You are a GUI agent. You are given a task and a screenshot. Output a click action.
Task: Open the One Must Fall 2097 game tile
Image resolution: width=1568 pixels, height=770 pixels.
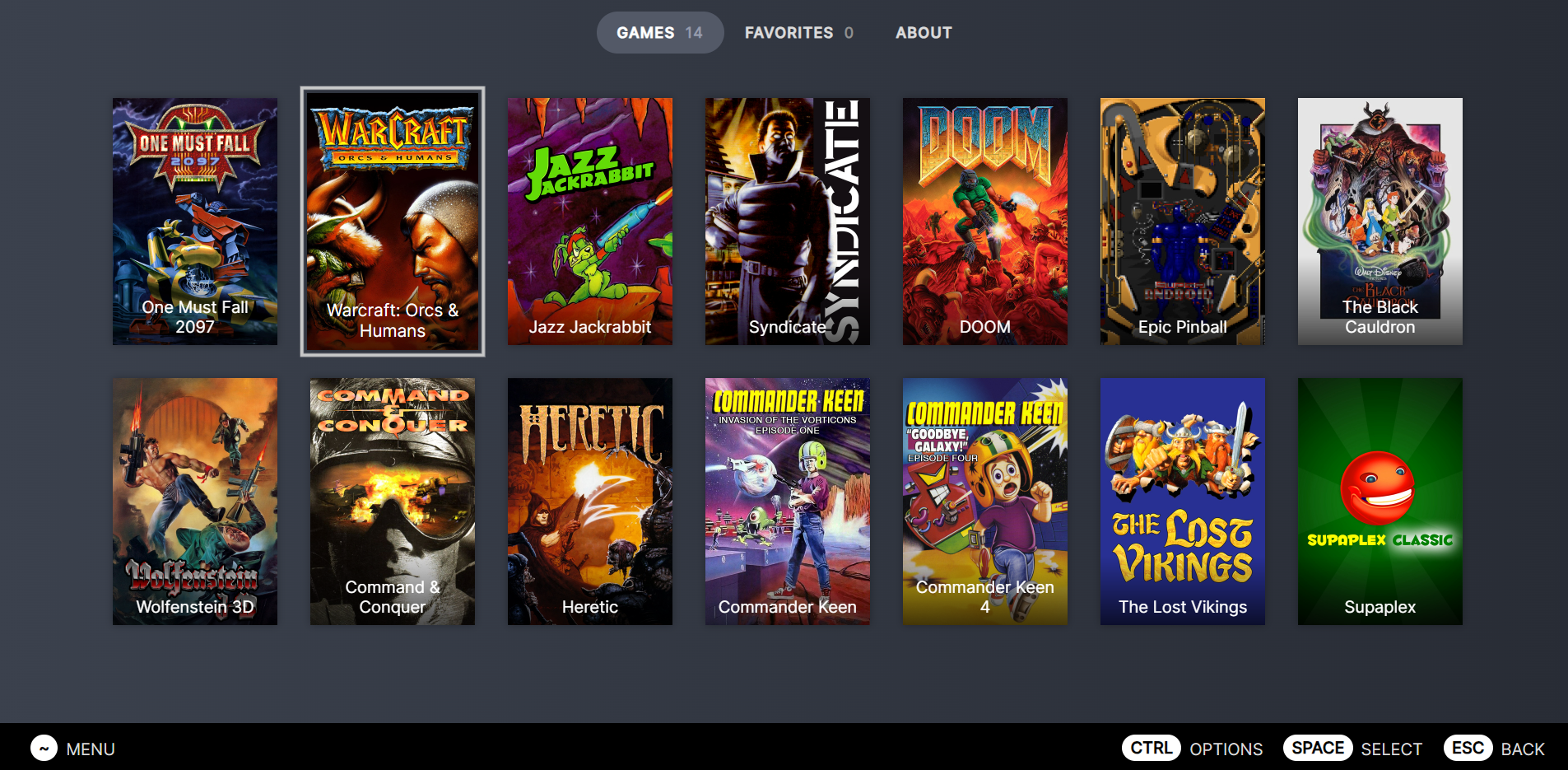(x=195, y=222)
